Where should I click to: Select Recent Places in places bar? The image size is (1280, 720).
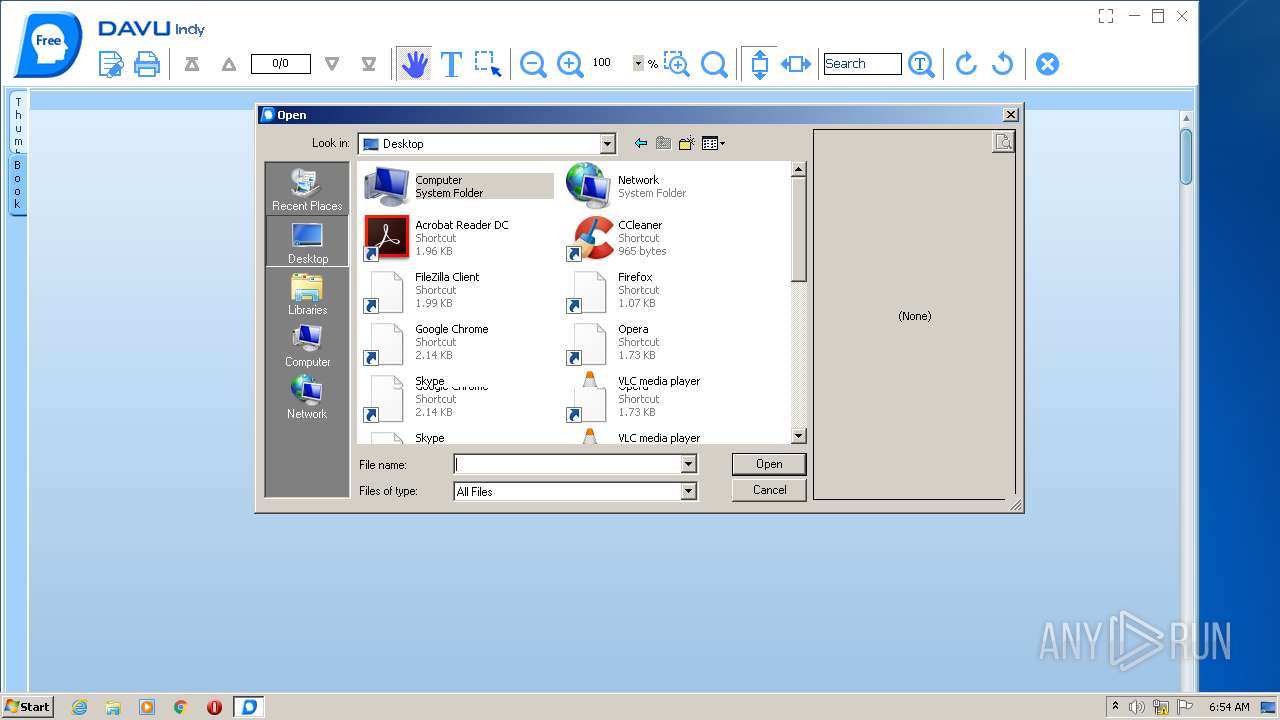[x=307, y=189]
